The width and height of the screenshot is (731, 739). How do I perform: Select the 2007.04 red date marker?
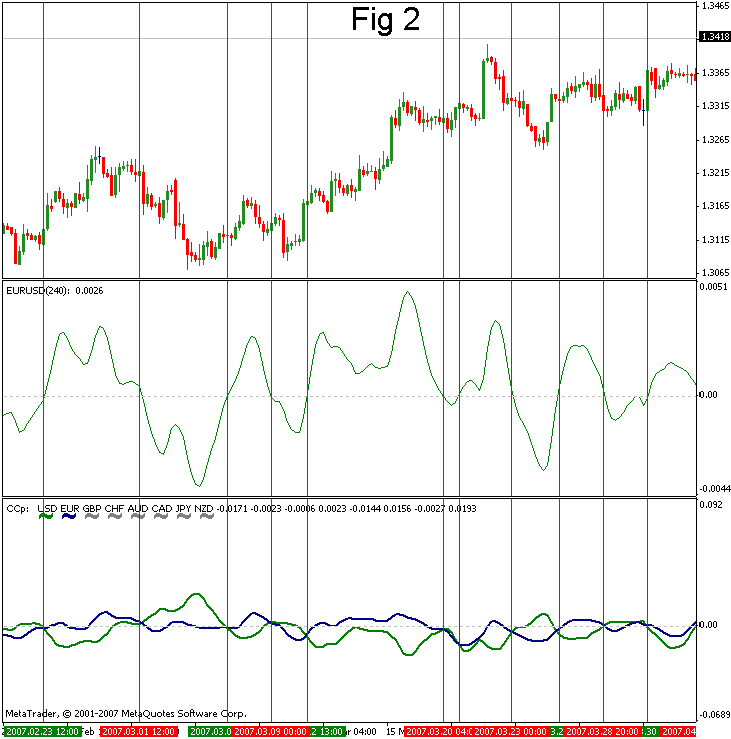pos(678,731)
